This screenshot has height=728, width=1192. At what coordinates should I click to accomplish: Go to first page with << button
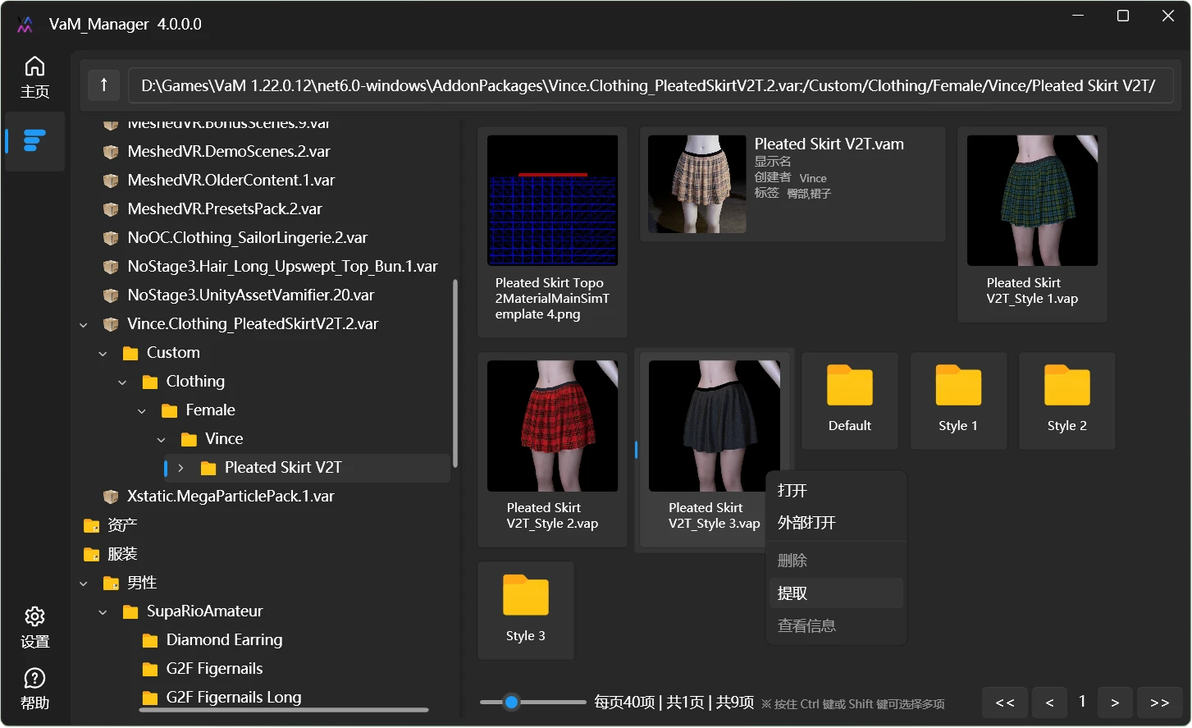click(x=1005, y=703)
